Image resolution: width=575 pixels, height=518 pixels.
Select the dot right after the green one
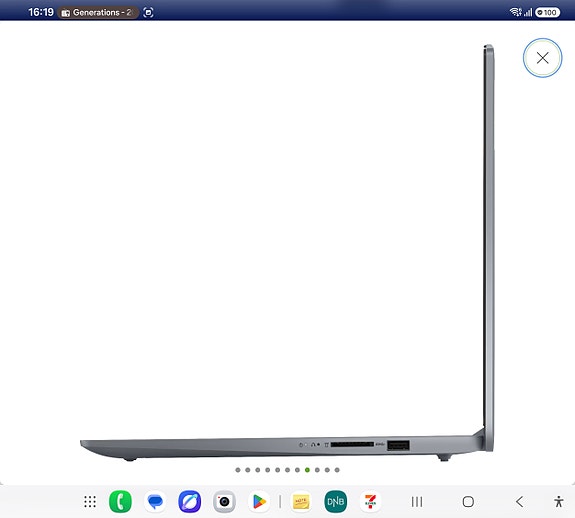coord(317,470)
